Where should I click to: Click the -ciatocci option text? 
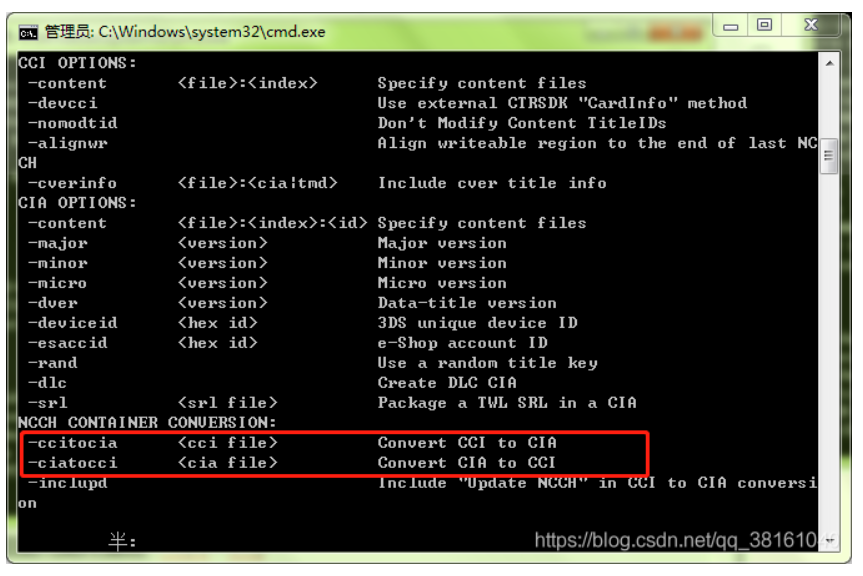[73, 463]
